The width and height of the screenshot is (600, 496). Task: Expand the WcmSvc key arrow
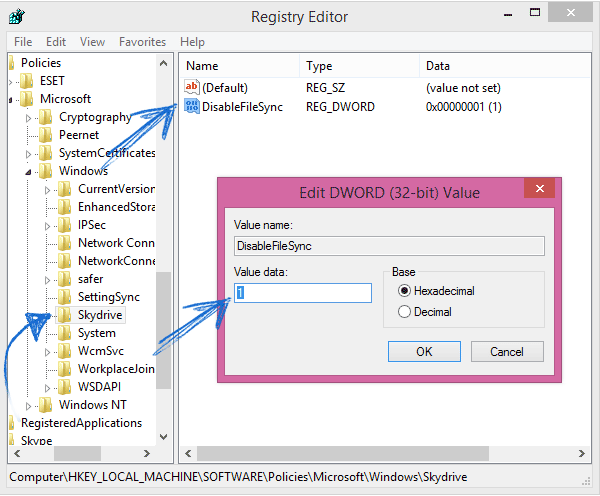(49, 351)
